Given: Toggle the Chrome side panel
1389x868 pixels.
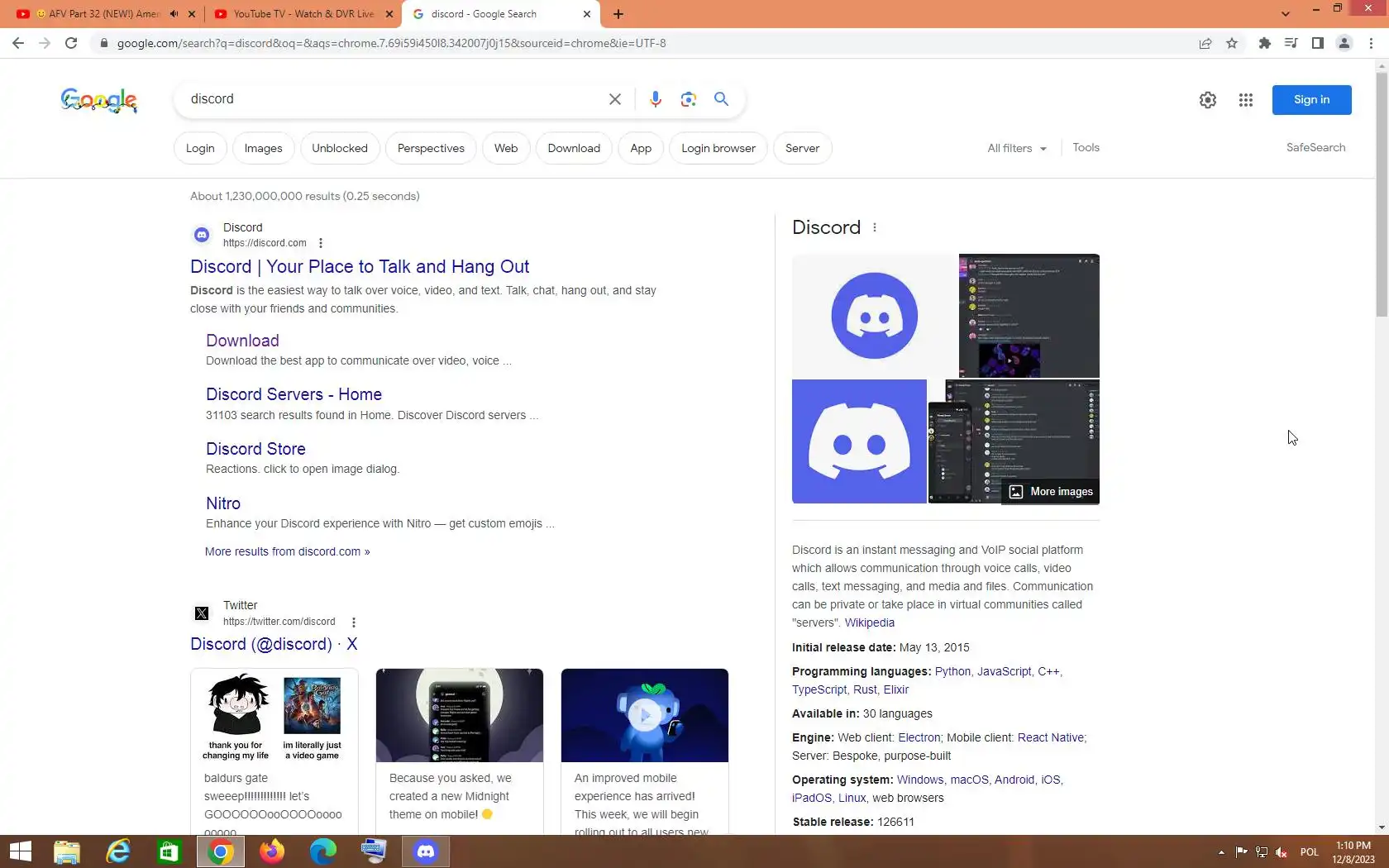Looking at the screenshot, I should tap(1318, 43).
